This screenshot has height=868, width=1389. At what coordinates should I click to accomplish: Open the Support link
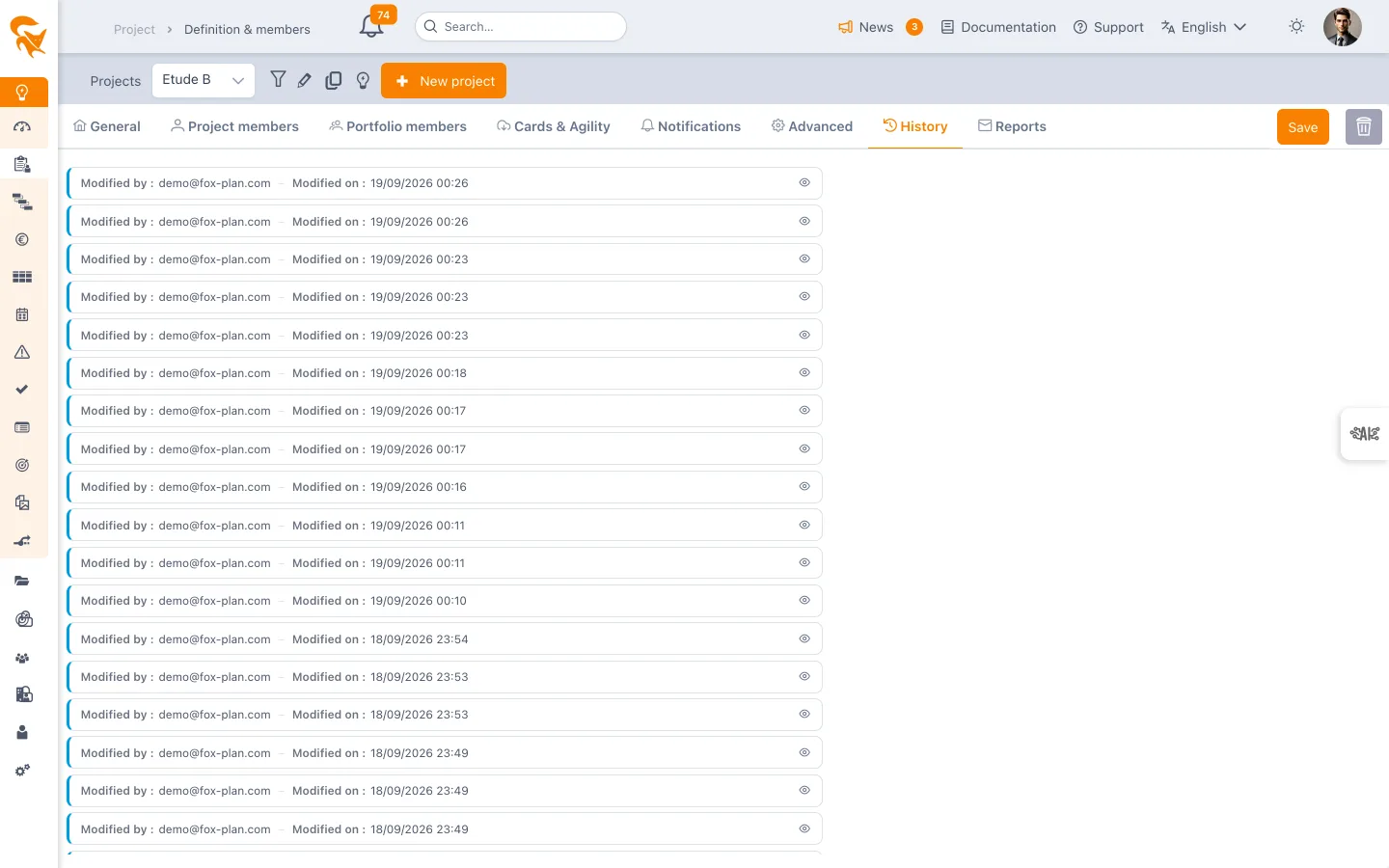pos(1108,27)
